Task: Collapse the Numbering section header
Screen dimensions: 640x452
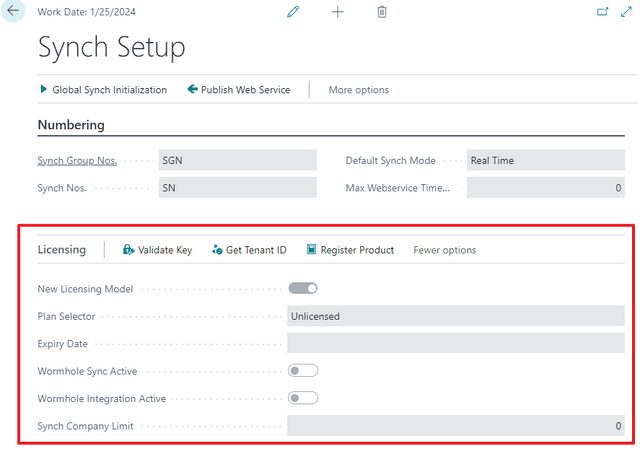Action: click(x=71, y=125)
